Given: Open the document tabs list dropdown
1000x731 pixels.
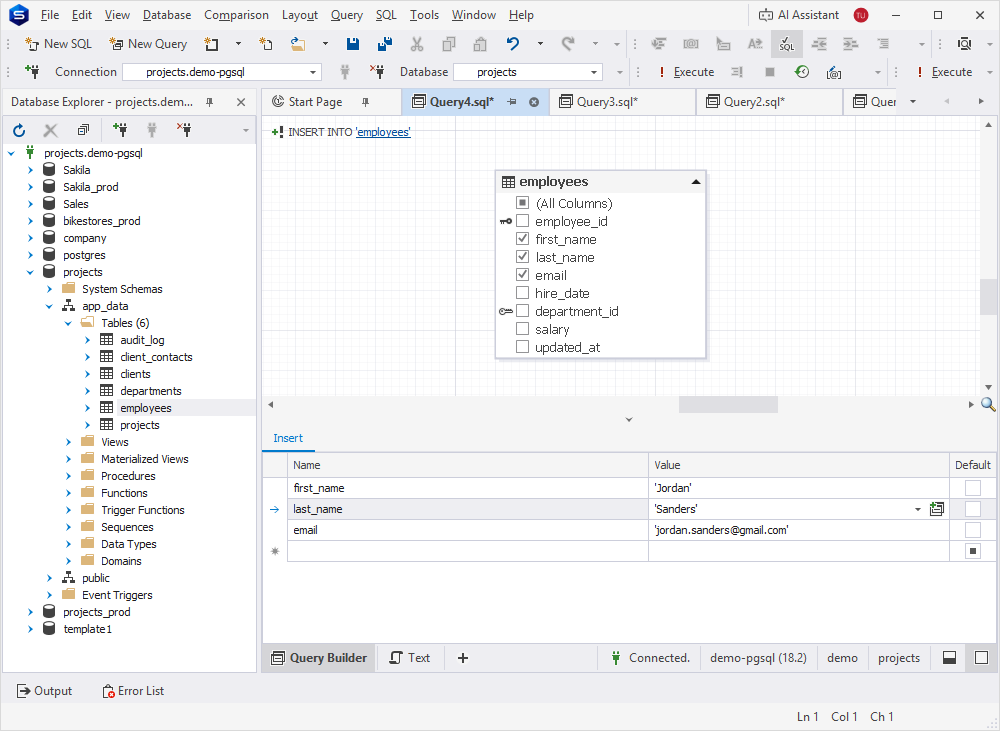Looking at the screenshot, I should (913, 101).
